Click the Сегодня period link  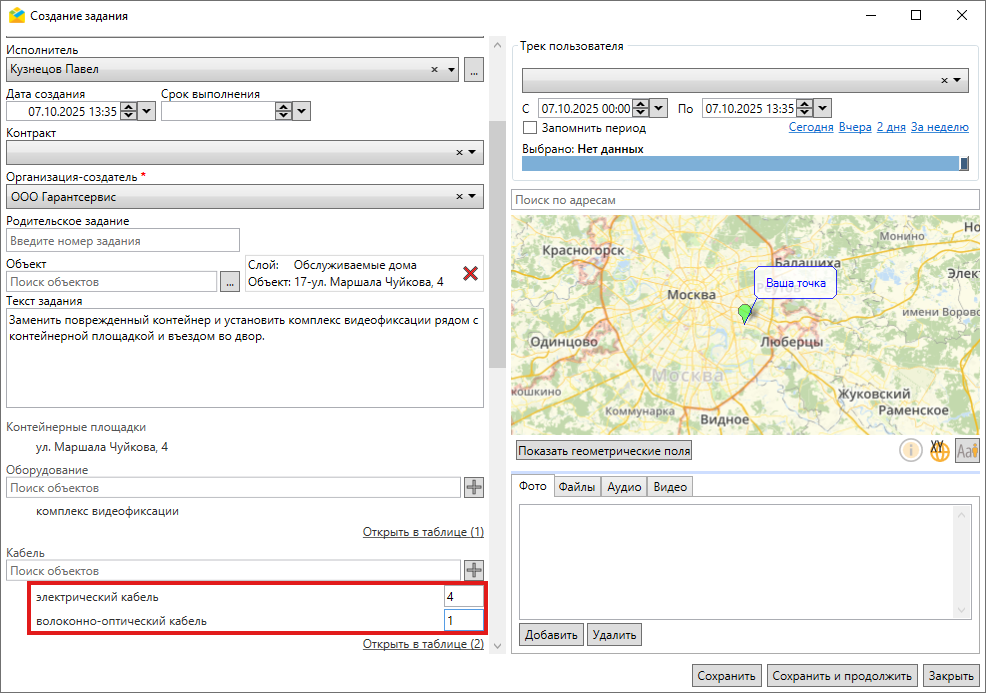tap(810, 128)
